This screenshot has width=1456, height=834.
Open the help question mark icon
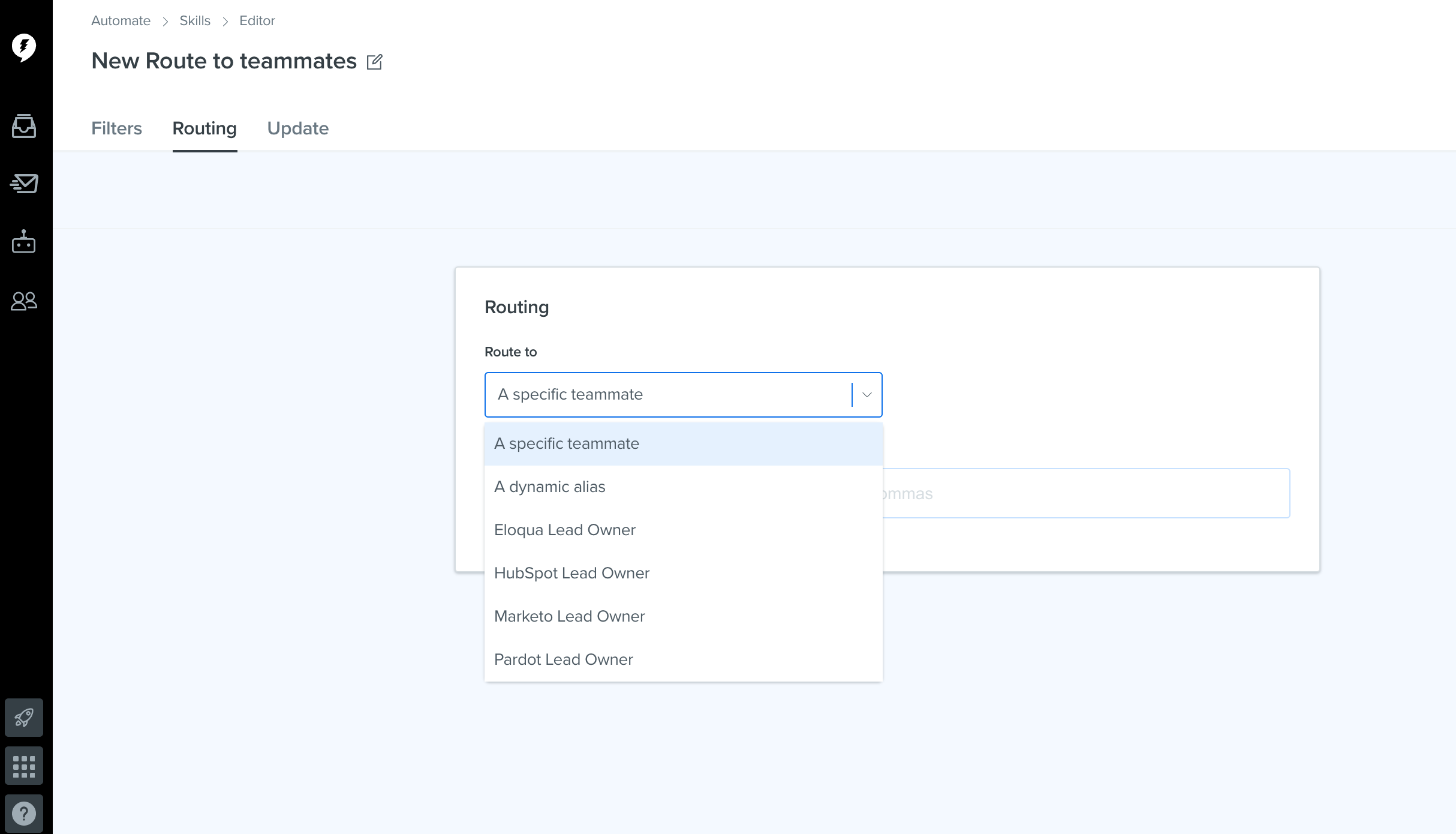click(x=24, y=814)
